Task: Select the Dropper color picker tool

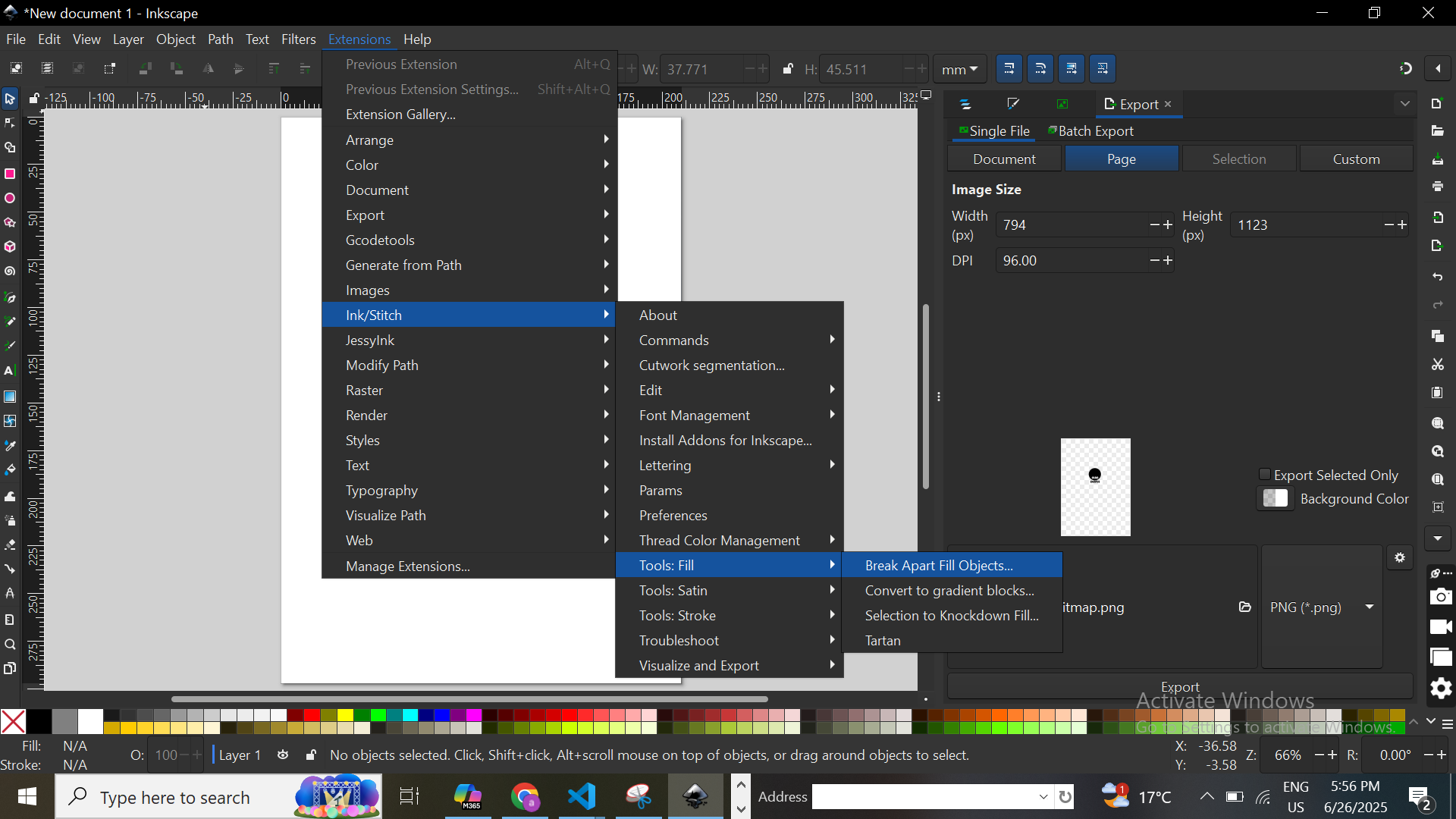Action: tap(10, 446)
